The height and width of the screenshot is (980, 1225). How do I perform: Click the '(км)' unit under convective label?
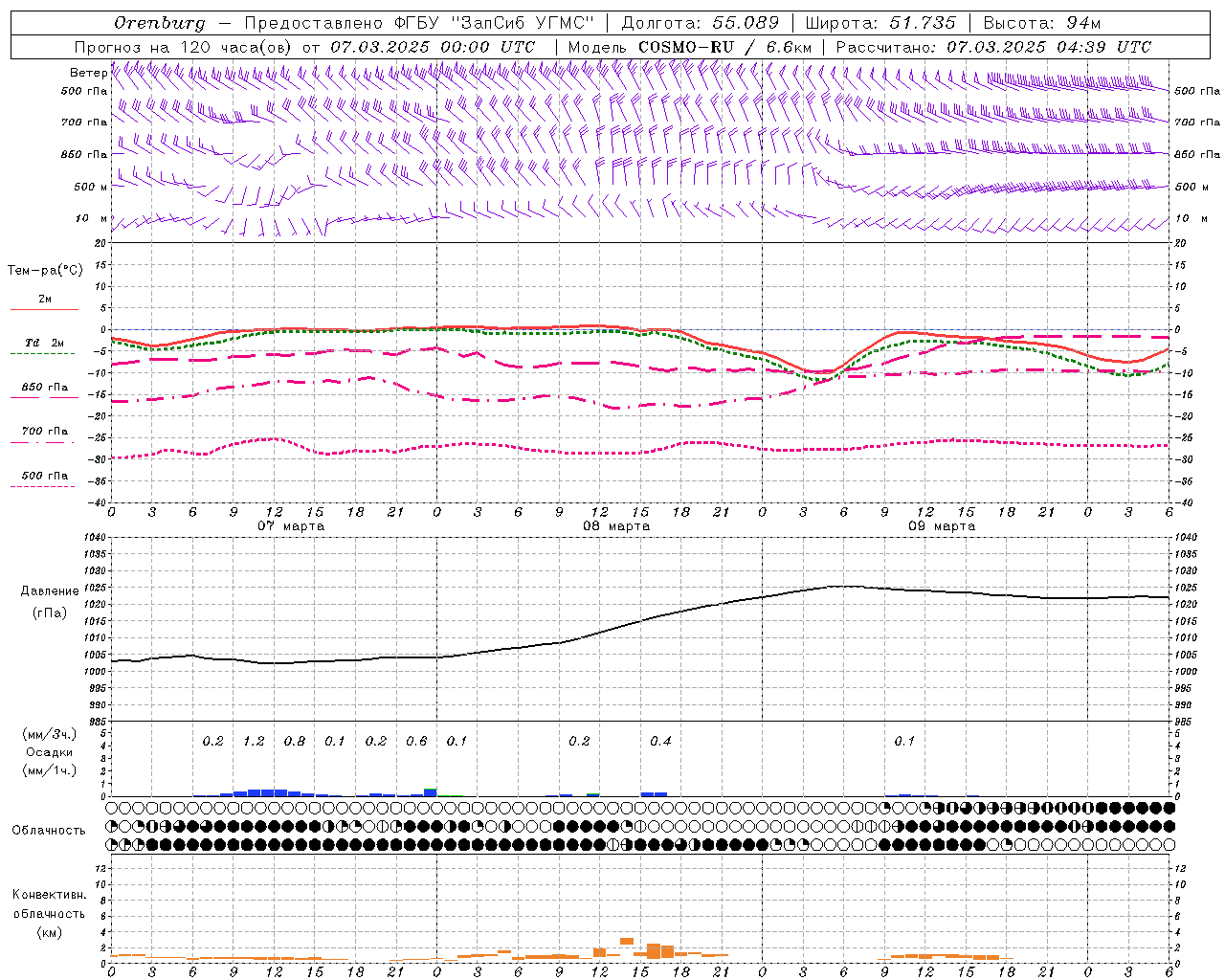[x=49, y=932]
